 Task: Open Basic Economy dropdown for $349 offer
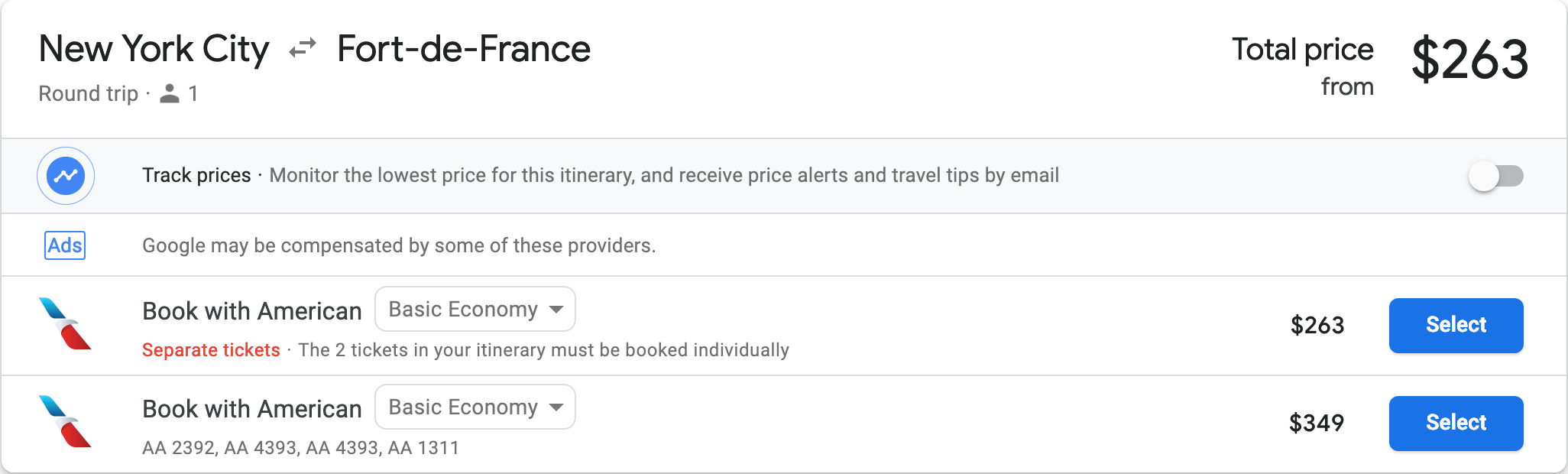pos(475,407)
